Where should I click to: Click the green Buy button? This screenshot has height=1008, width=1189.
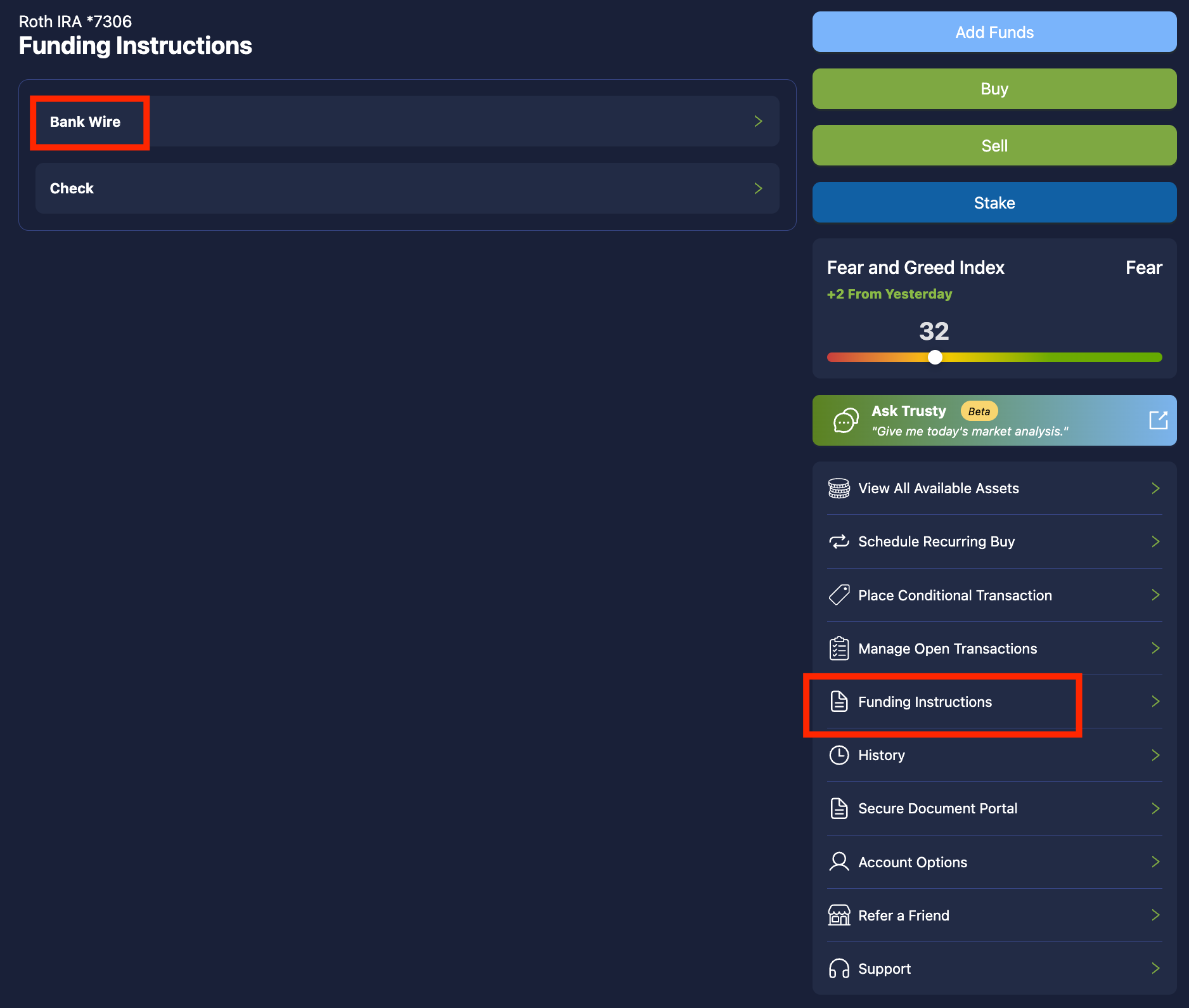point(994,89)
